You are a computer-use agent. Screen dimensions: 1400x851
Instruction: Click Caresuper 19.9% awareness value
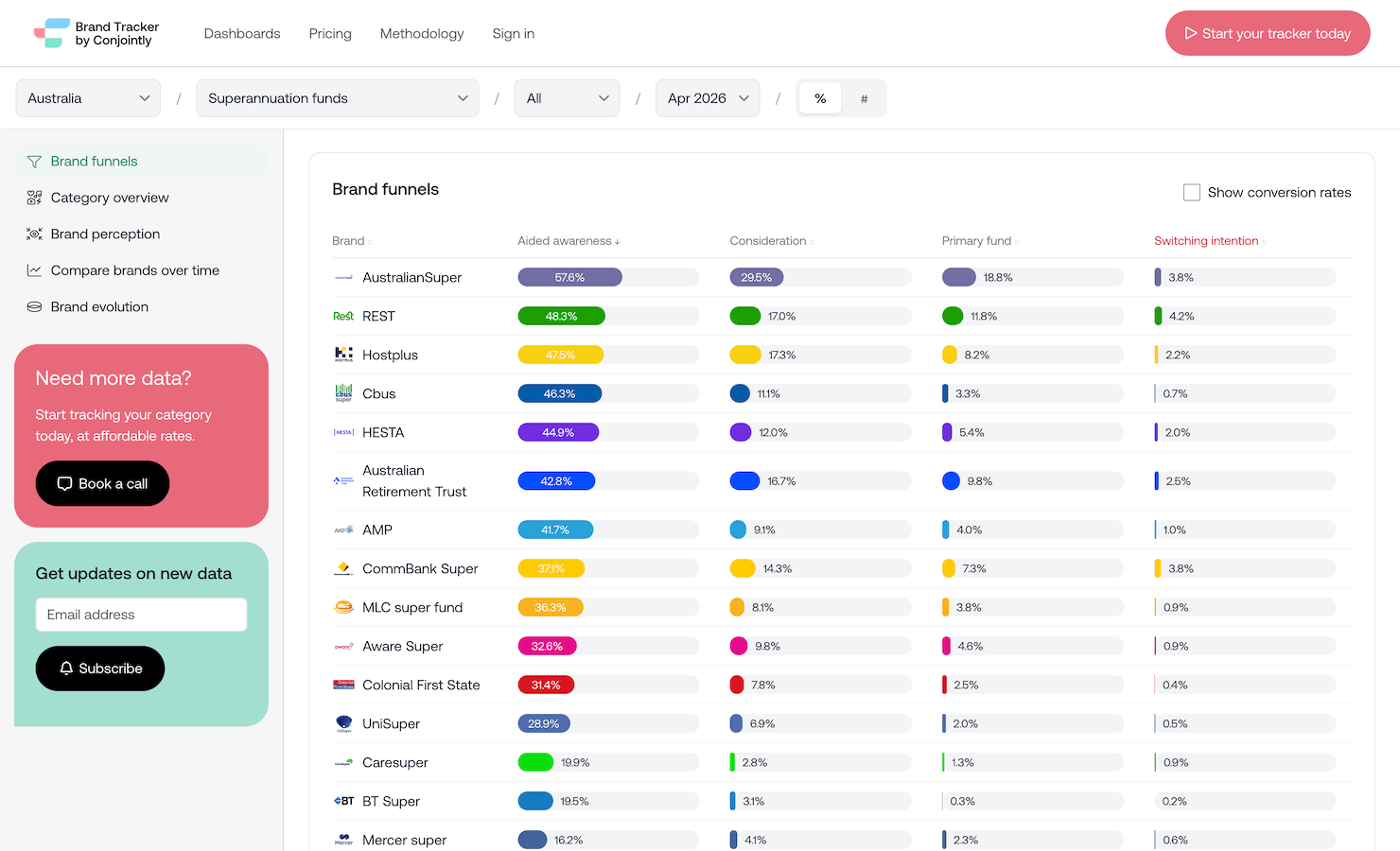tap(575, 762)
